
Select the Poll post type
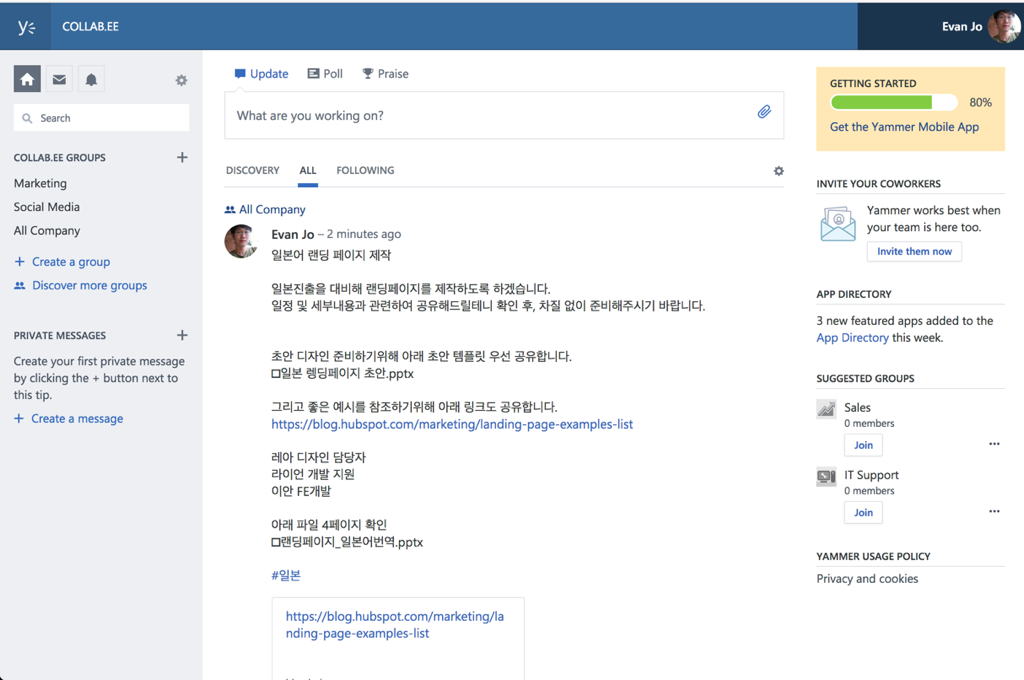(325, 74)
